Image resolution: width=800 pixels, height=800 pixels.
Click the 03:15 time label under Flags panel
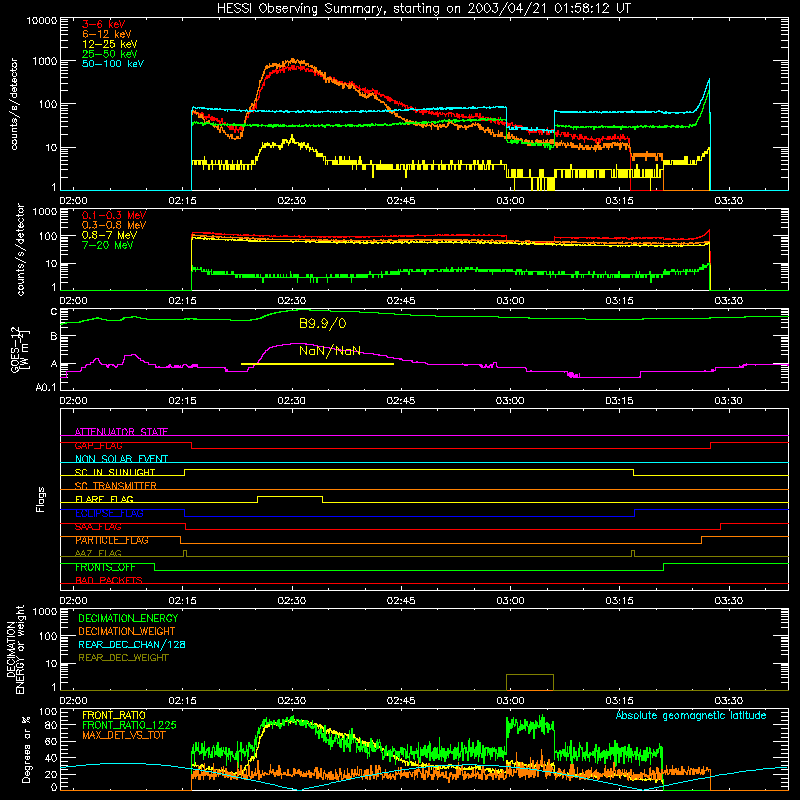click(x=619, y=601)
